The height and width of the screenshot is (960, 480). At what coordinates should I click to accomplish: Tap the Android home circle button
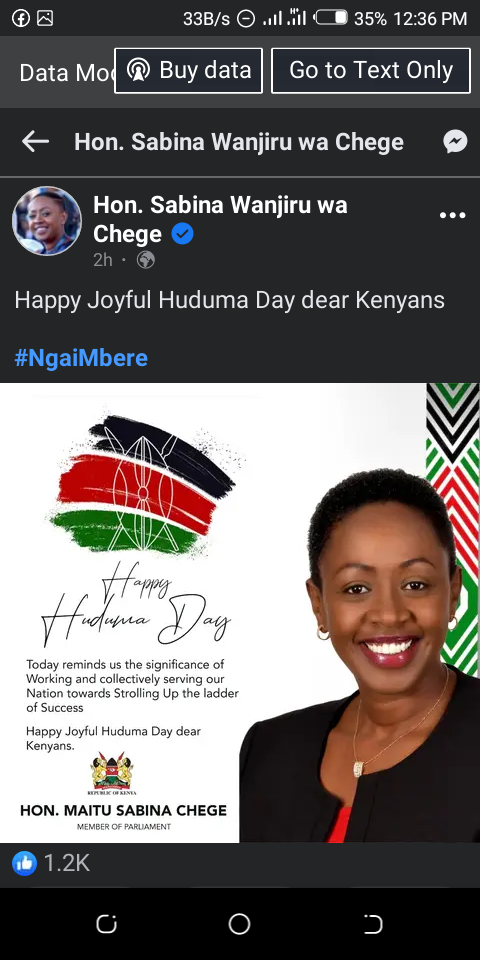239,924
